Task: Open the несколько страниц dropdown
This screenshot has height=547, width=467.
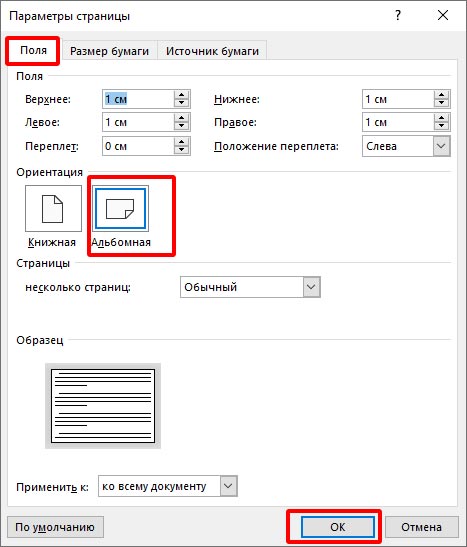Action: 250,287
